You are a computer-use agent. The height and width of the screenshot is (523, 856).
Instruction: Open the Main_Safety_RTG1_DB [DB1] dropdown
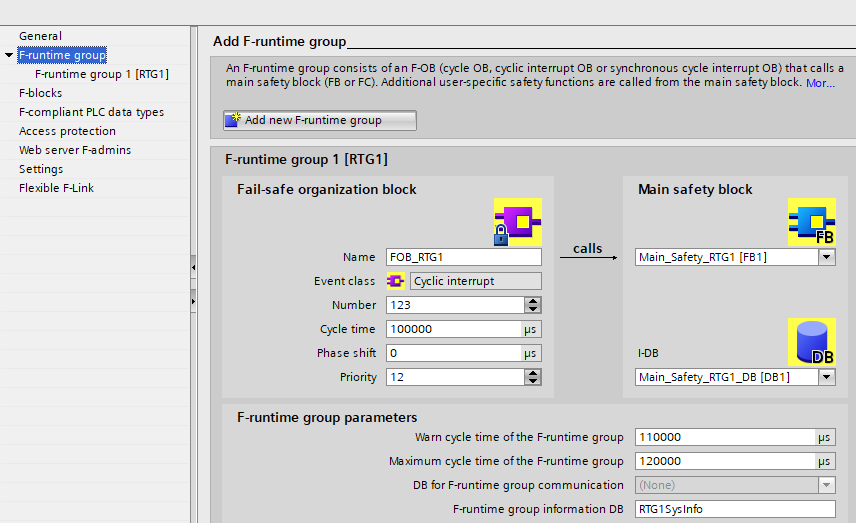826,377
